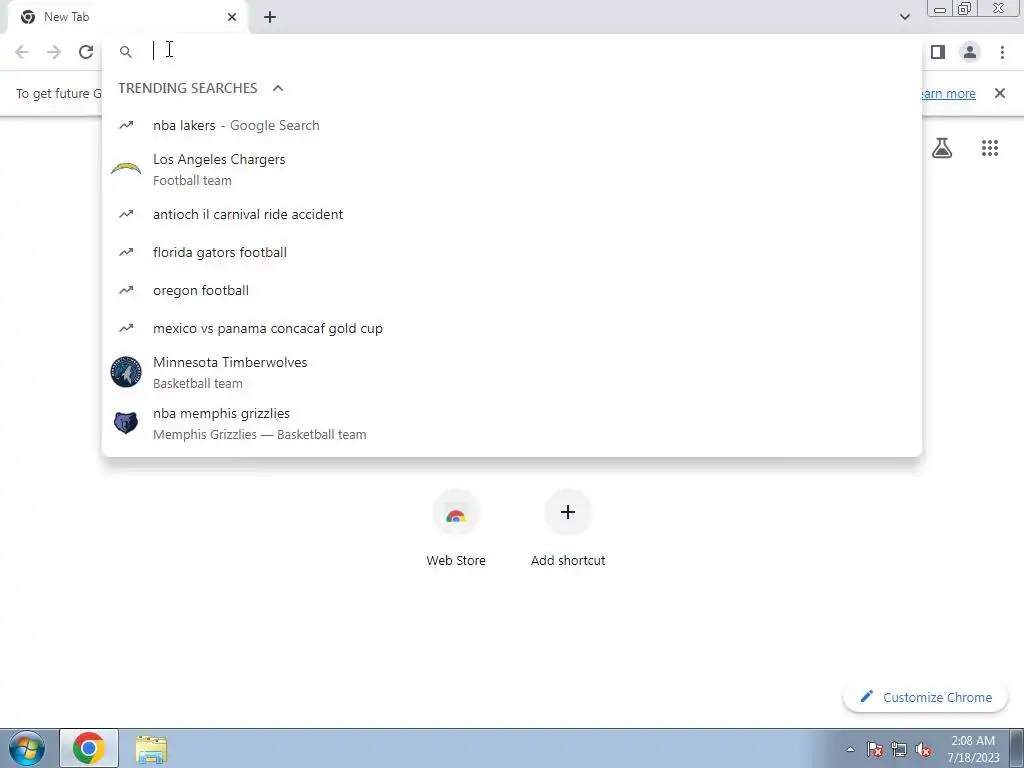1024x768 pixels.
Task: Open Chrome's three-dot menu
Action: [1002, 52]
